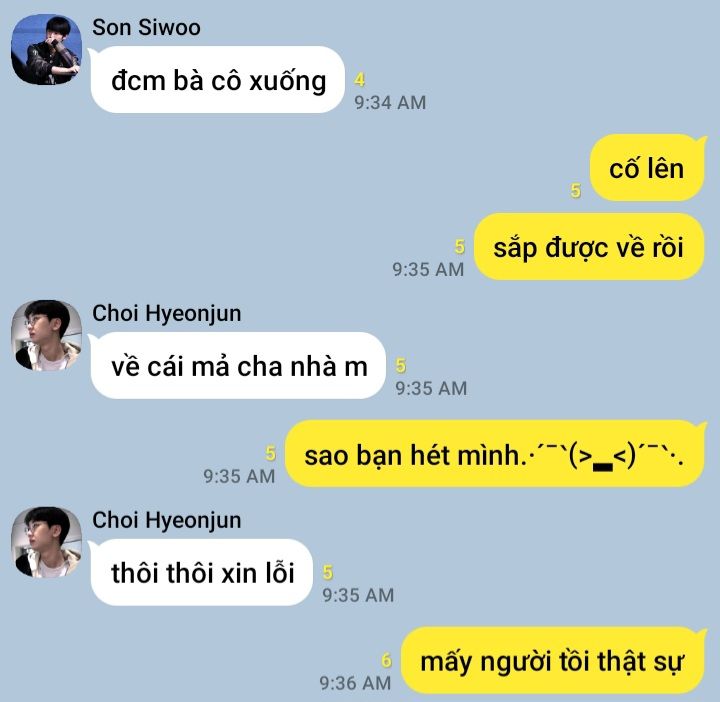Tap the "đcm bà cô xuống" message bubble
This screenshot has width=720, height=702.
pyautogui.click(x=218, y=80)
